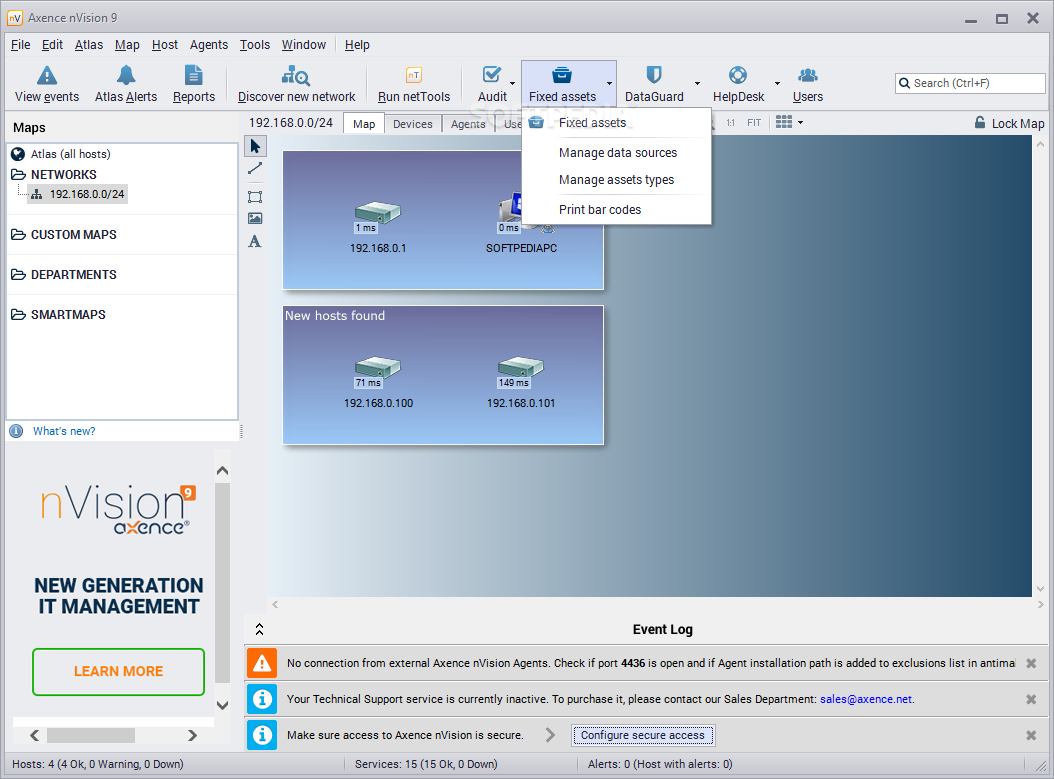The height and width of the screenshot is (779, 1054).
Task: Dismiss the Technical Support message
Action: click(1030, 700)
